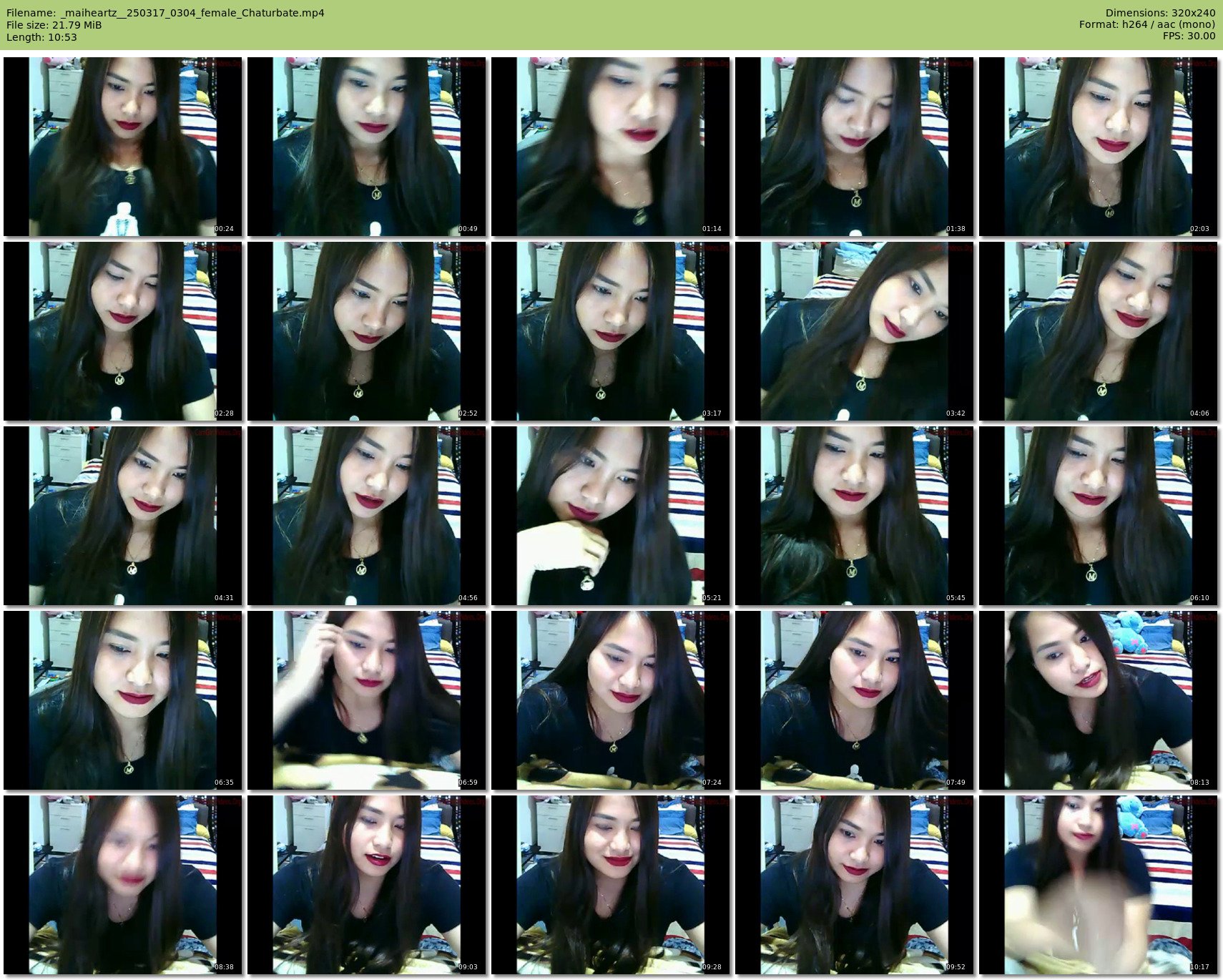Click the thumbnail timestamped 00:24
The width and height of the screenshot is (1223, 980).
pos(122,147)
